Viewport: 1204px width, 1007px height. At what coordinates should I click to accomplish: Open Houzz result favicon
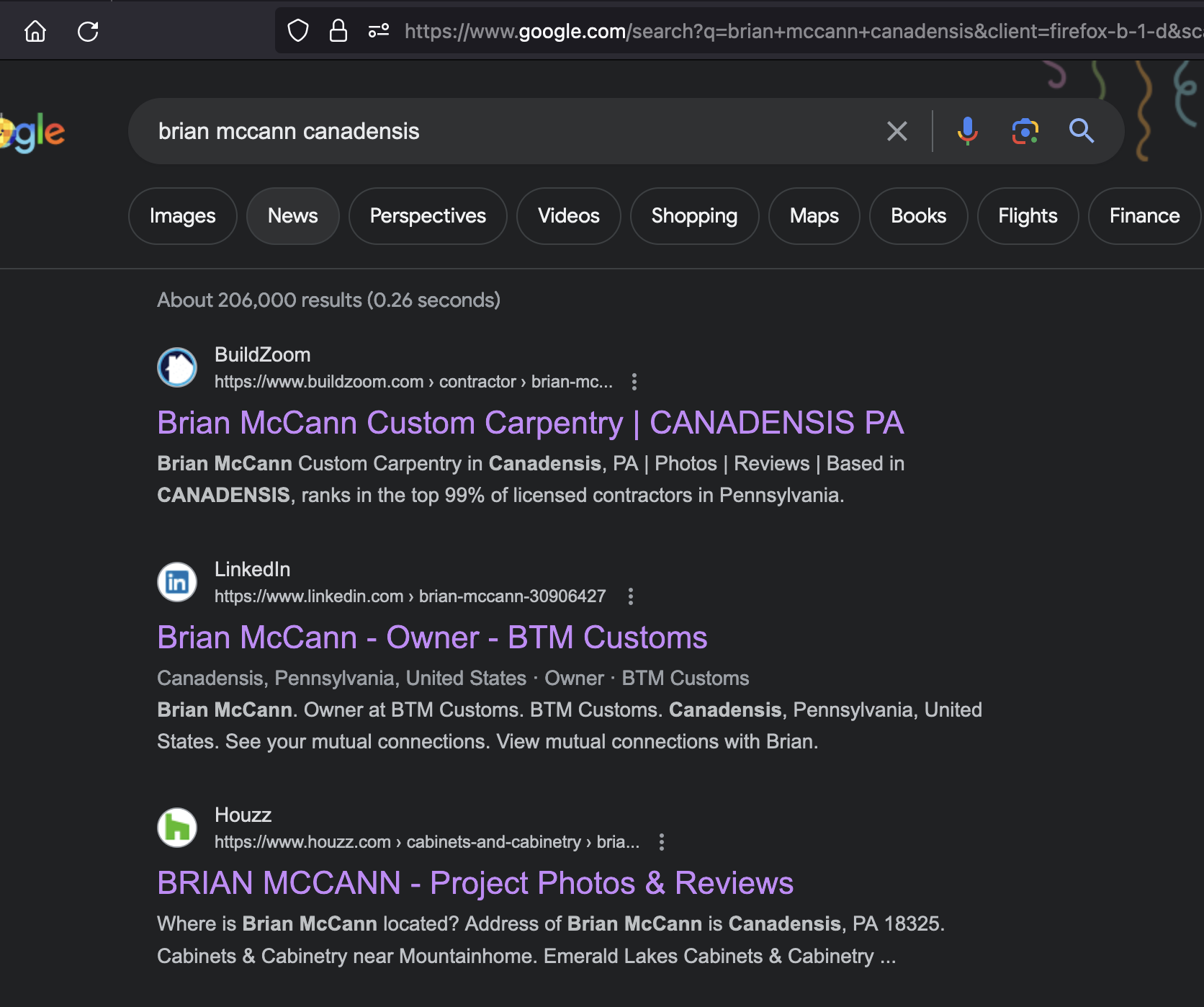click(177, 828)
